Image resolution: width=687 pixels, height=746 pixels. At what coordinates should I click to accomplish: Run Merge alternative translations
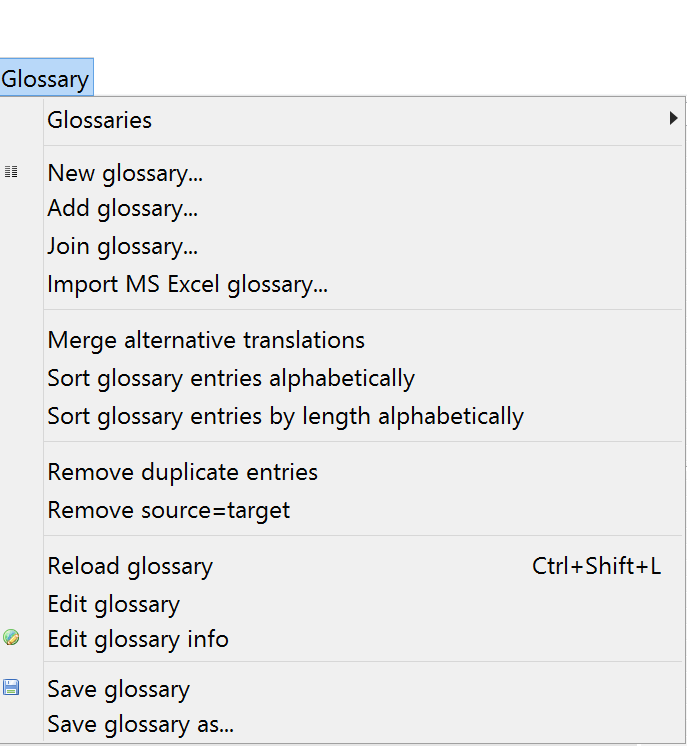[x=206, y=340]
